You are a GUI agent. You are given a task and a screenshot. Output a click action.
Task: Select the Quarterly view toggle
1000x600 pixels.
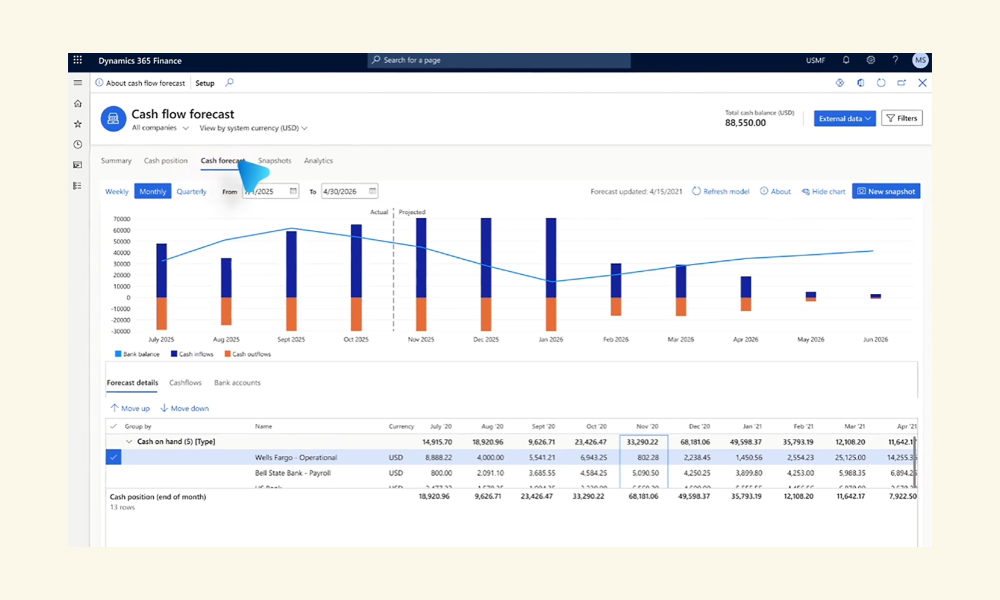click(x=191, y=191)
